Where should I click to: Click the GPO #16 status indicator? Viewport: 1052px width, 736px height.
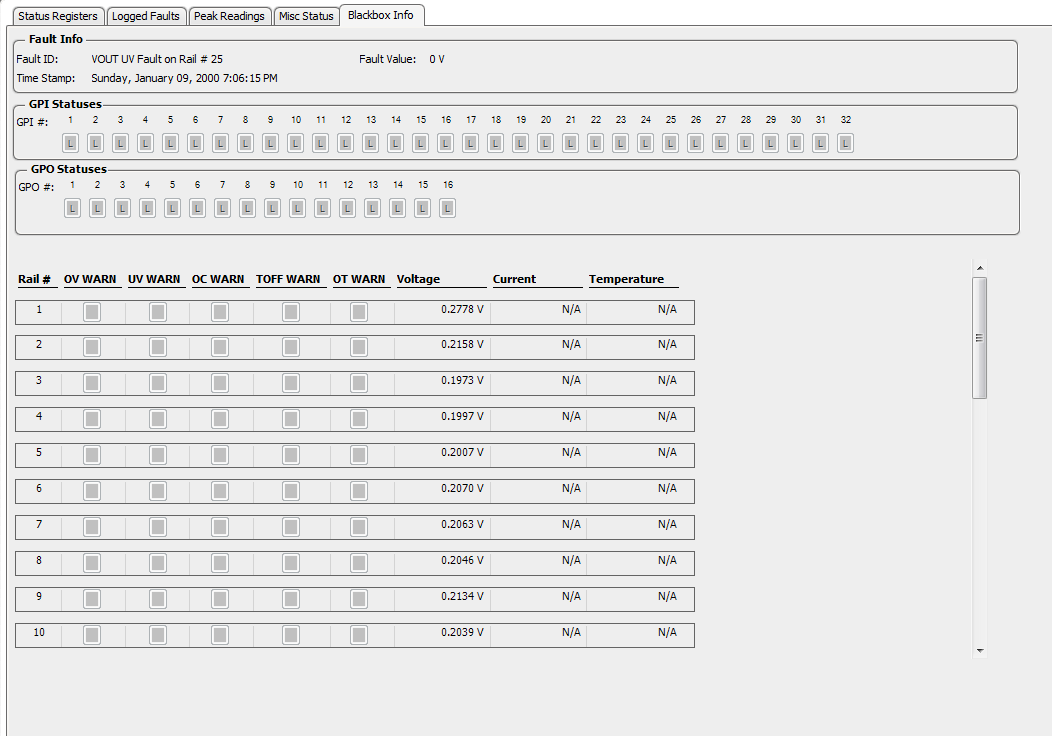click(446, 208)
